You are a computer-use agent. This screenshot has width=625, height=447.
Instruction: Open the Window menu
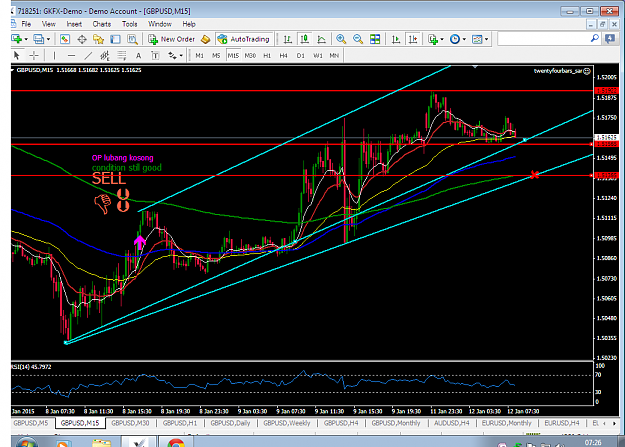point(160,24)
